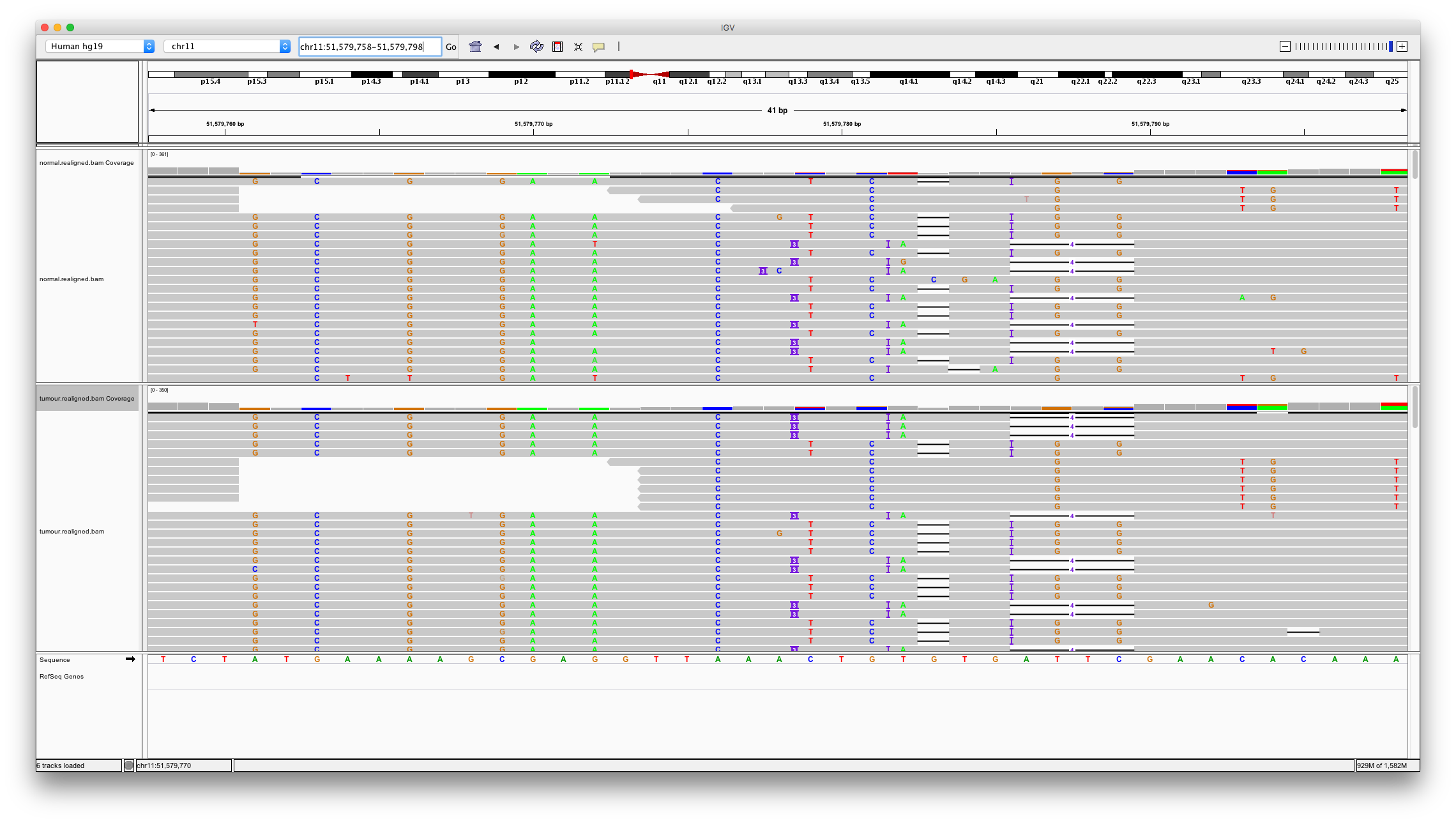
Task: Open the region of interest tool icon
Action: (557, 46)
